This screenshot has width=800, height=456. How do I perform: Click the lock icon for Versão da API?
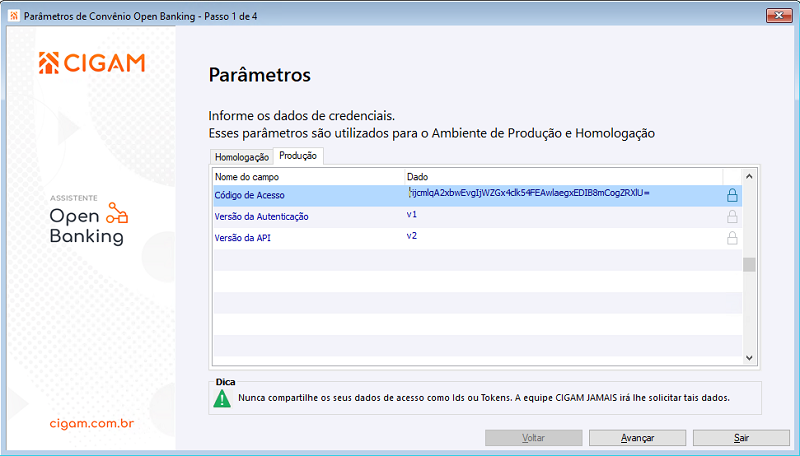(732, 238)
